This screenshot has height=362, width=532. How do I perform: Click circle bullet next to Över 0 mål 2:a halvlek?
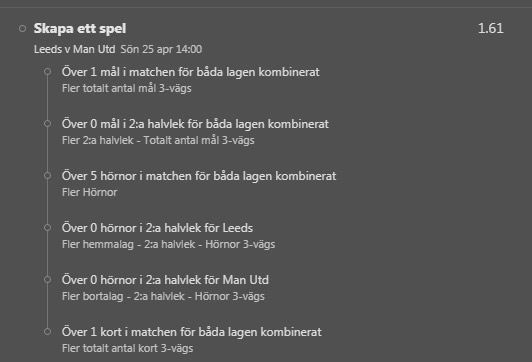(48, 123)
